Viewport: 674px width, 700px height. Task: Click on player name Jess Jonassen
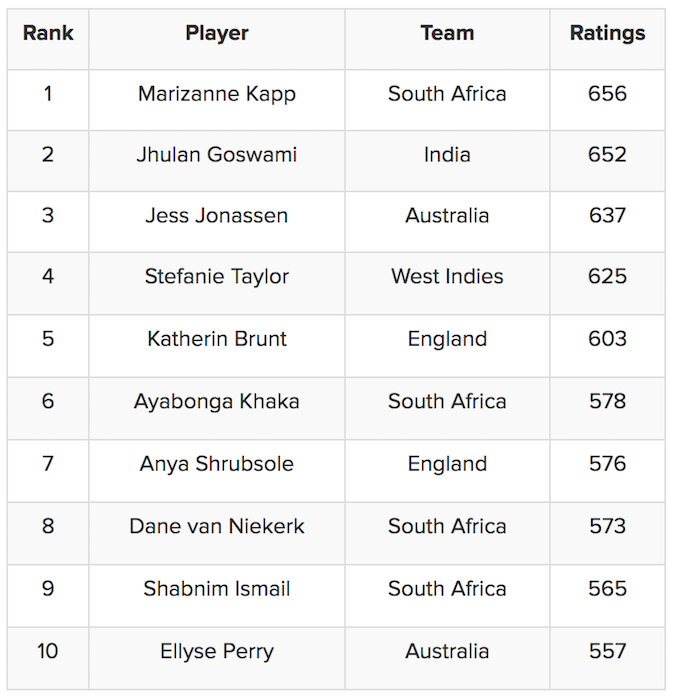click(x=217, y=216)
